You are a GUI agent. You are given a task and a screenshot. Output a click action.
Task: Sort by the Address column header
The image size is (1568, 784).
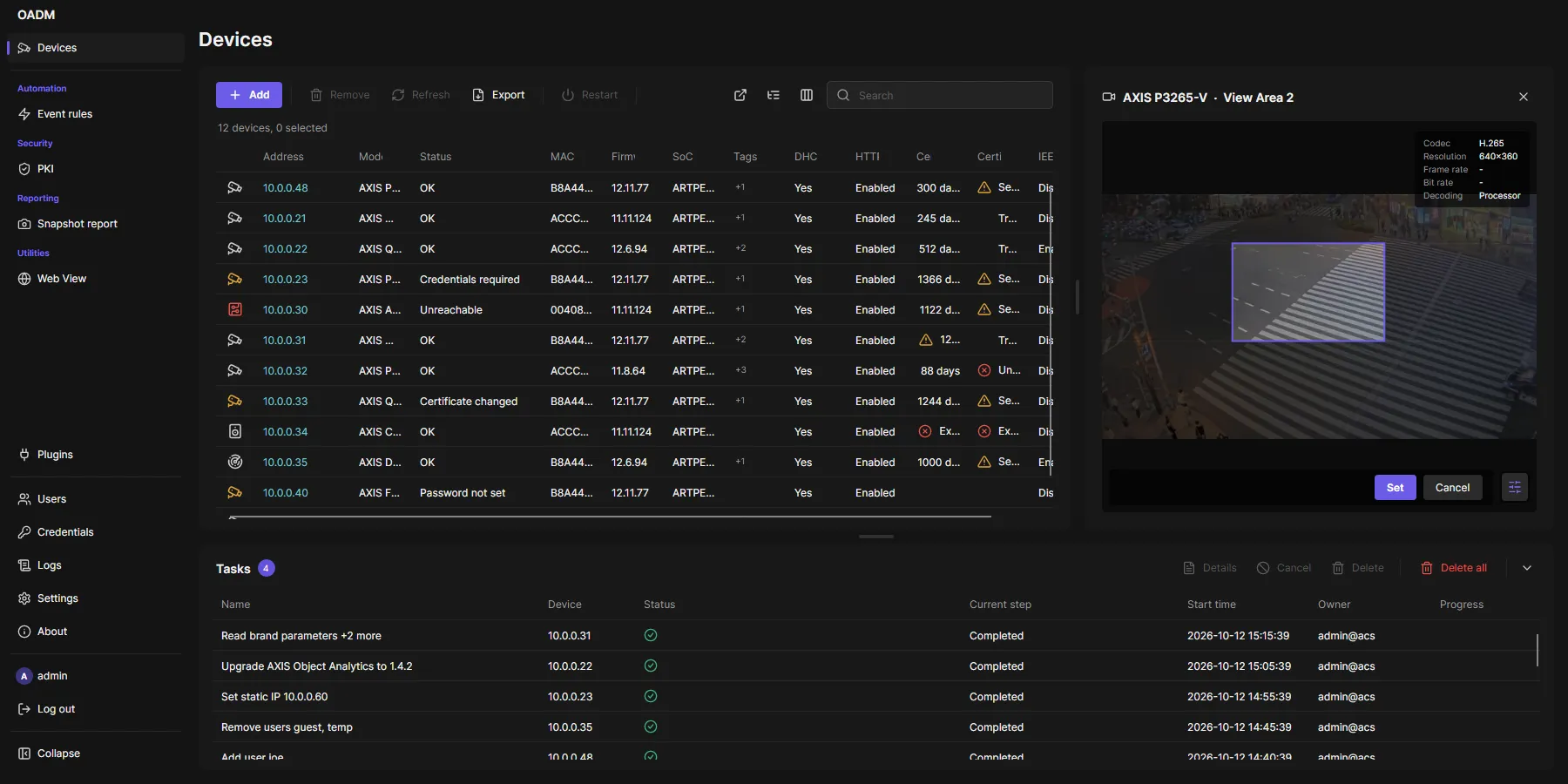283,157
